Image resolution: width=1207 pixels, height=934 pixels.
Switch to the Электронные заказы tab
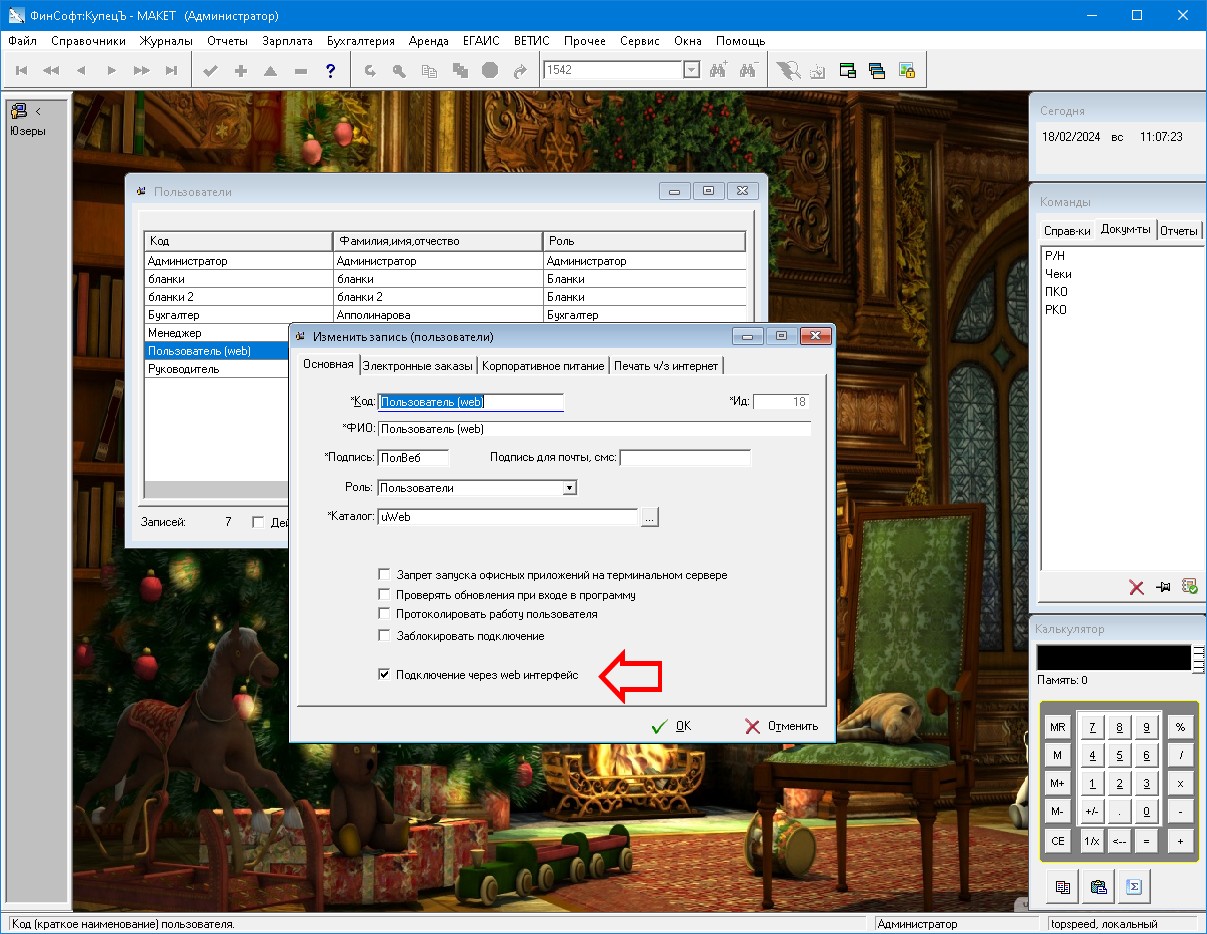point(417,366)
